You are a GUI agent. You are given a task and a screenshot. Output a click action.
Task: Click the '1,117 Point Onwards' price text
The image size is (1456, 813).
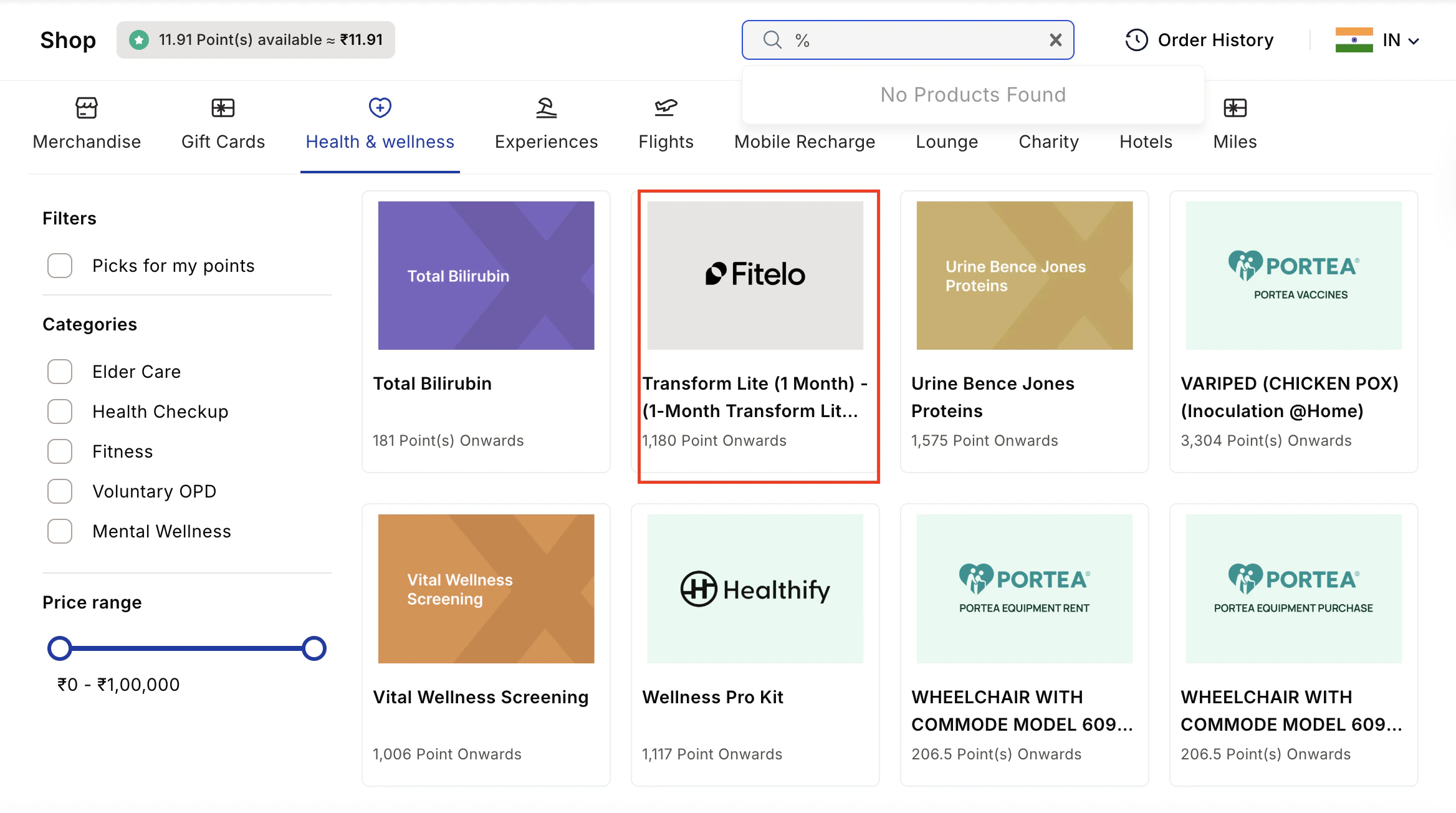[712, 754]
